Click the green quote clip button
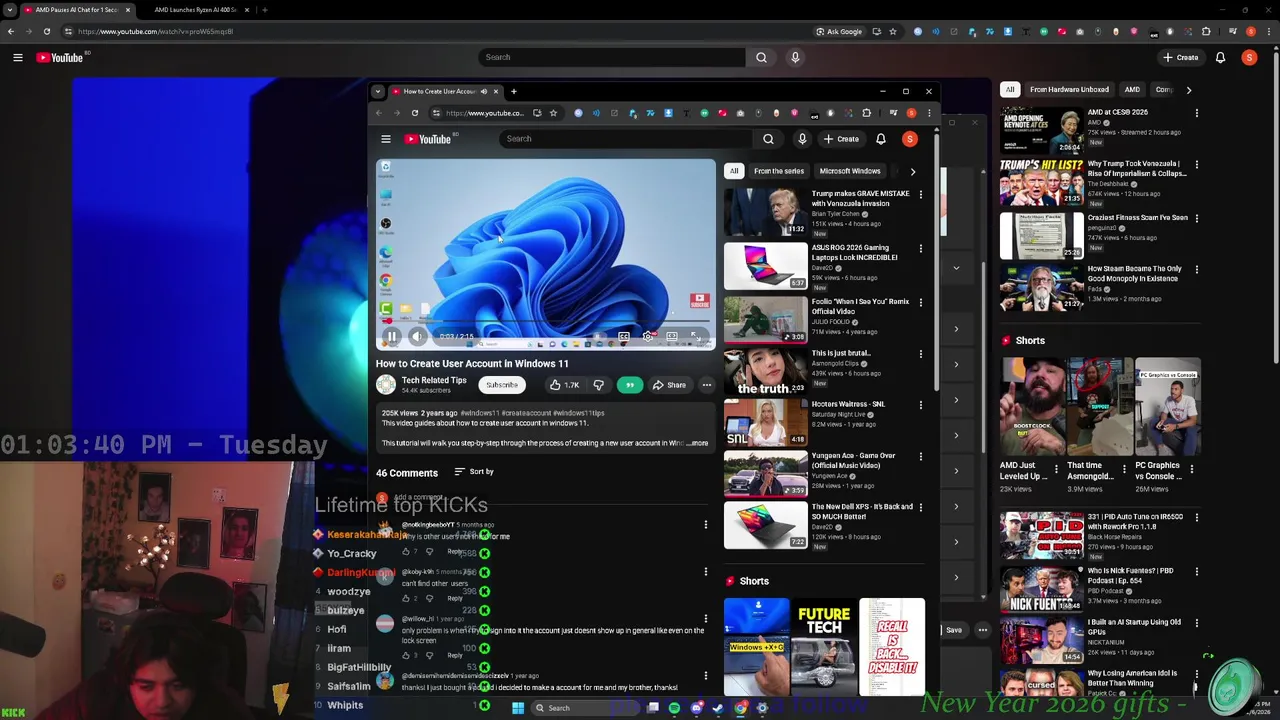This screenshot has width=1280, height=720. coord(629,385)
